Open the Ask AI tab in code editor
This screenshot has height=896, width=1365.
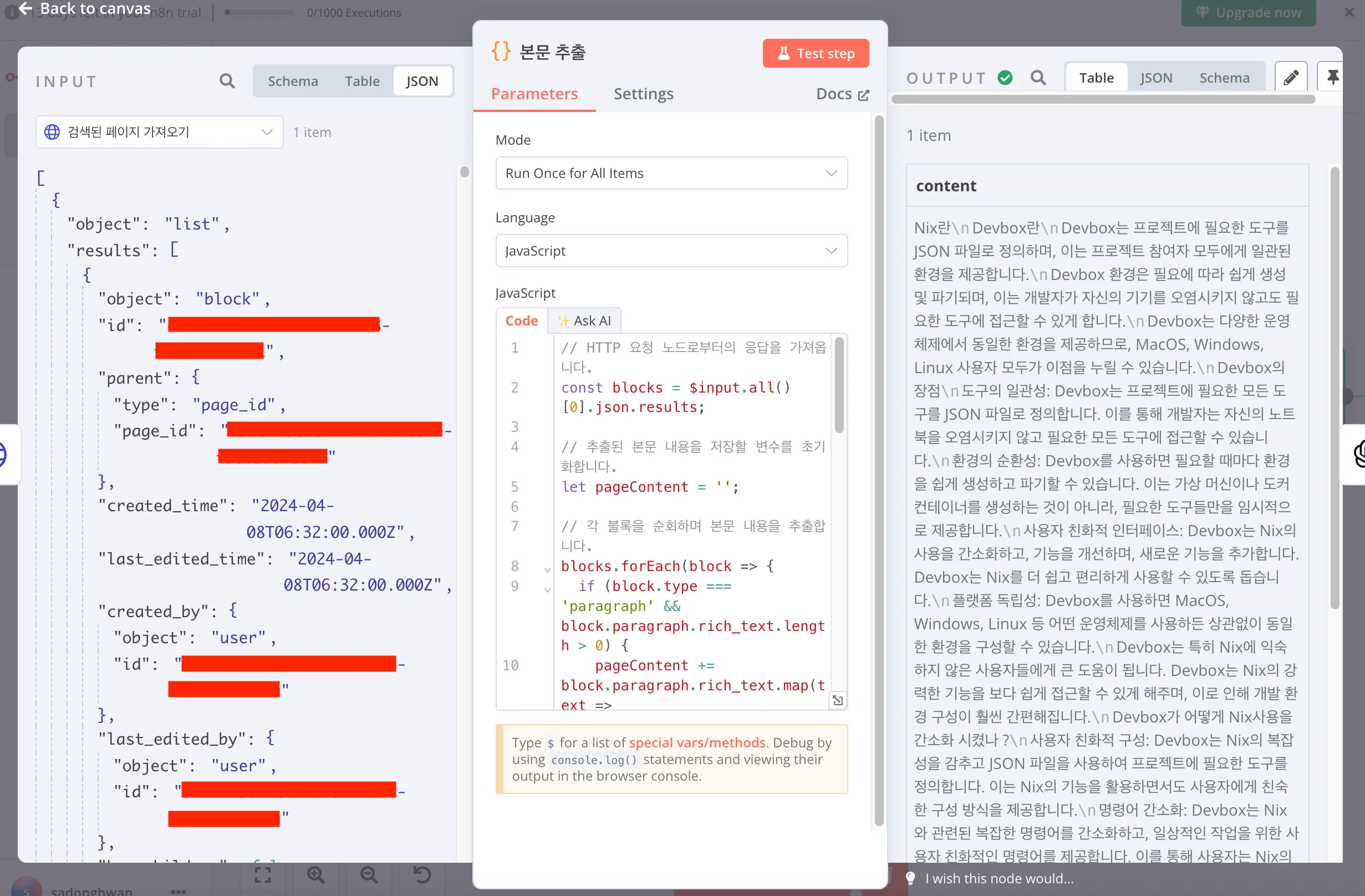(584, 320)
